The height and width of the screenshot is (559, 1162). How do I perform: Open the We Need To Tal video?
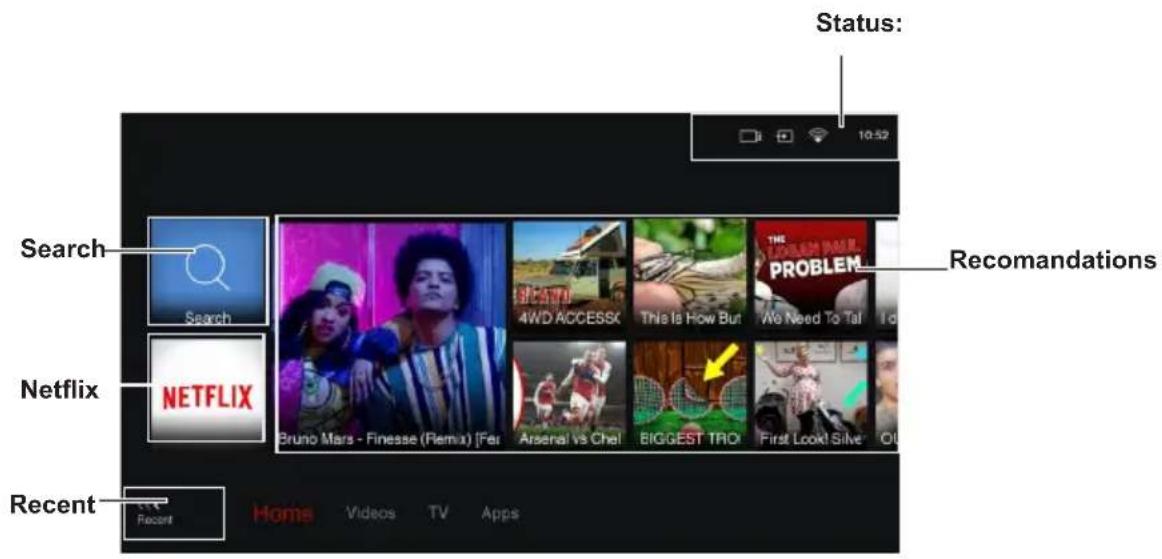pos(811,274)
